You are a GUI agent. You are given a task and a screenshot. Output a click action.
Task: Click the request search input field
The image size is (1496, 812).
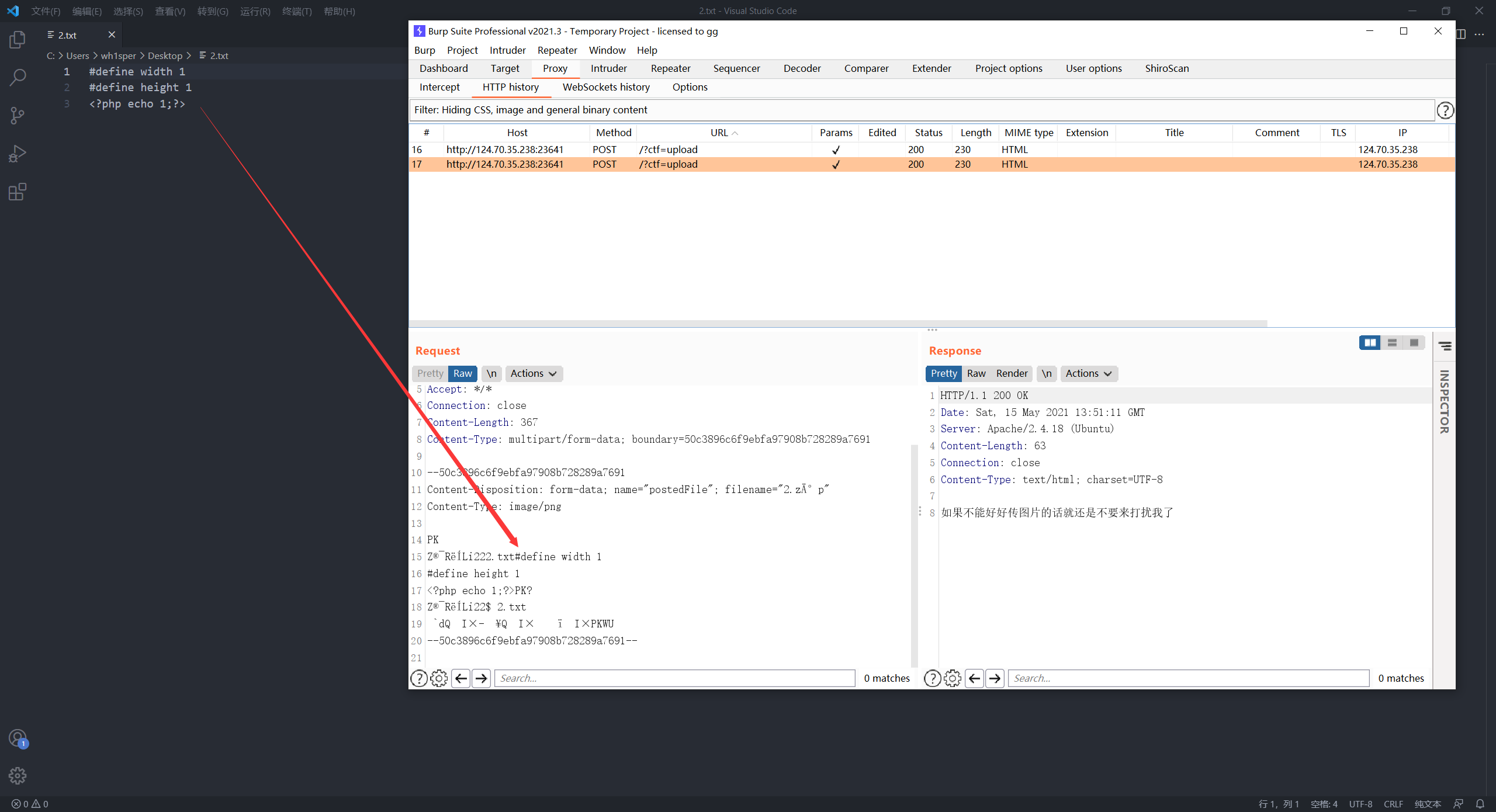point(674,678)
